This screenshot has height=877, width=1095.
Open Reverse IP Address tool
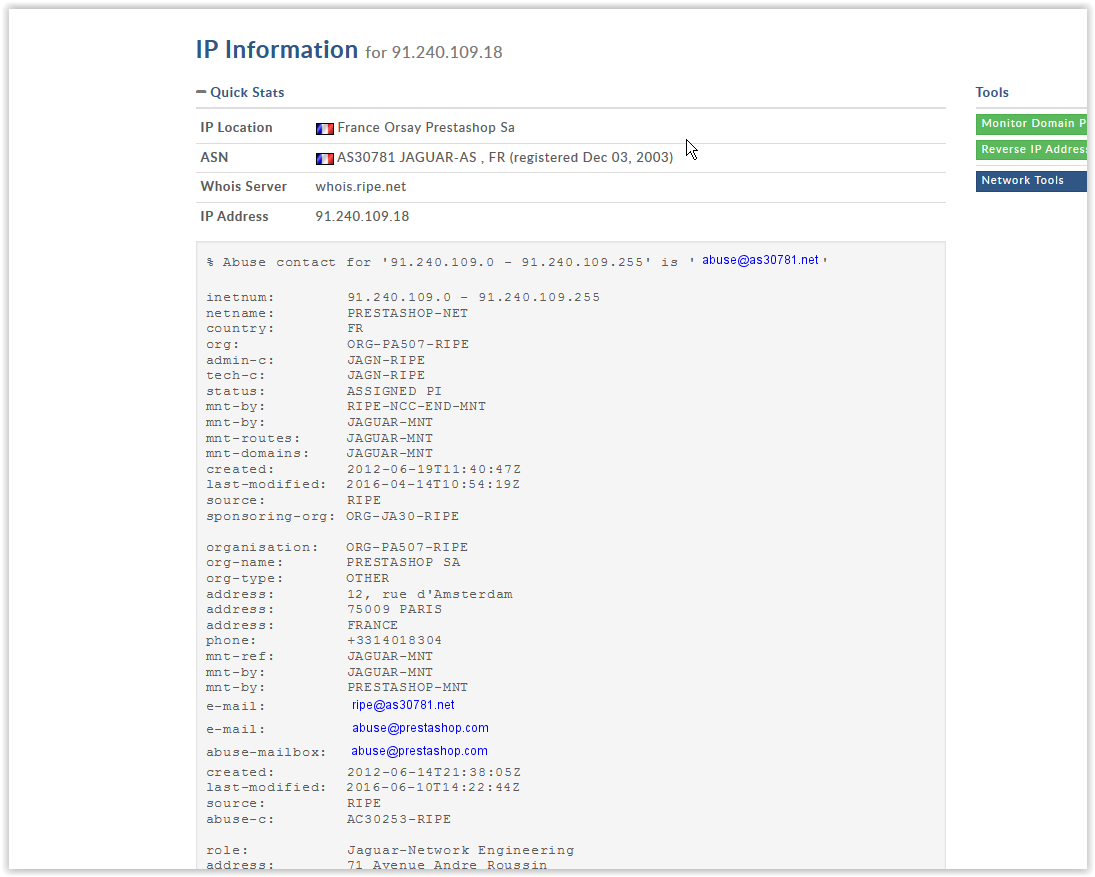click(x=1031, y=149)
